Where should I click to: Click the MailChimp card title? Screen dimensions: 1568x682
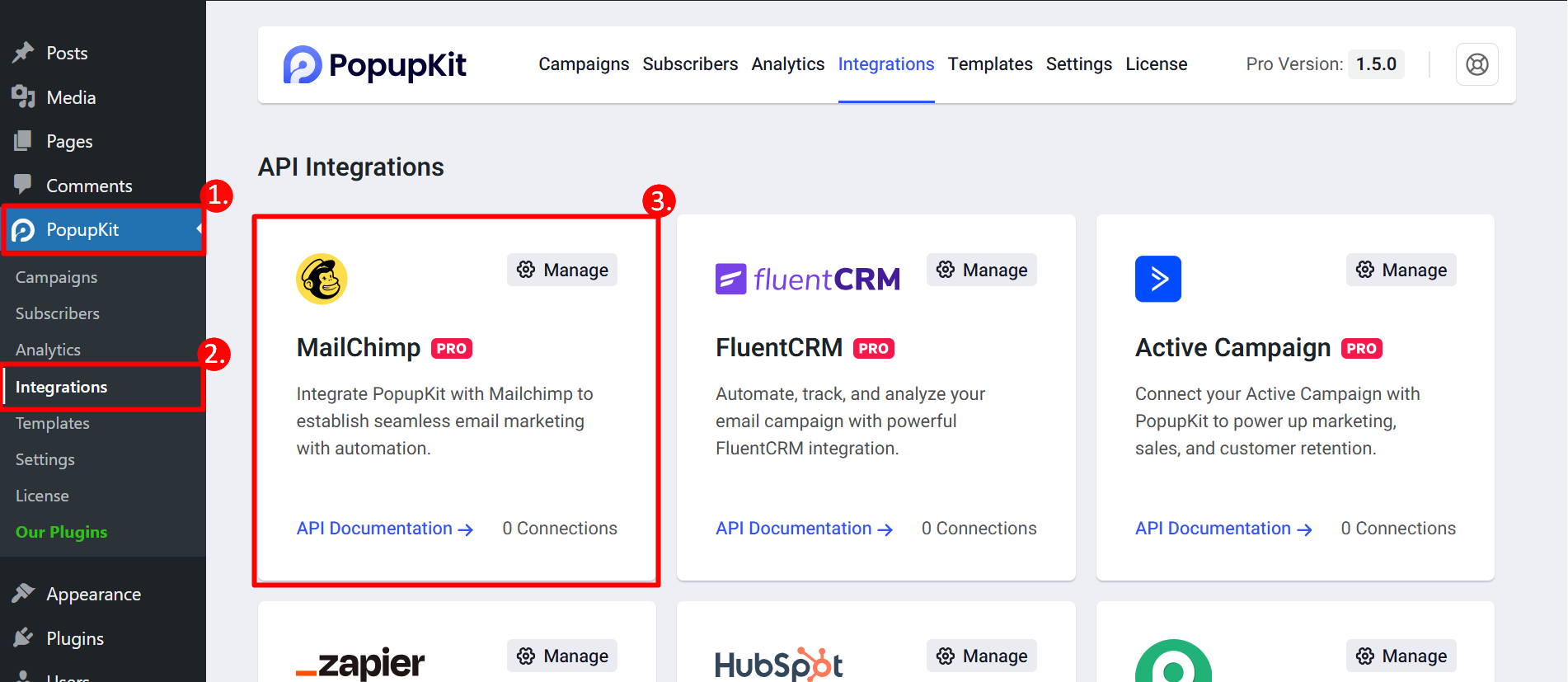[359, 348]
